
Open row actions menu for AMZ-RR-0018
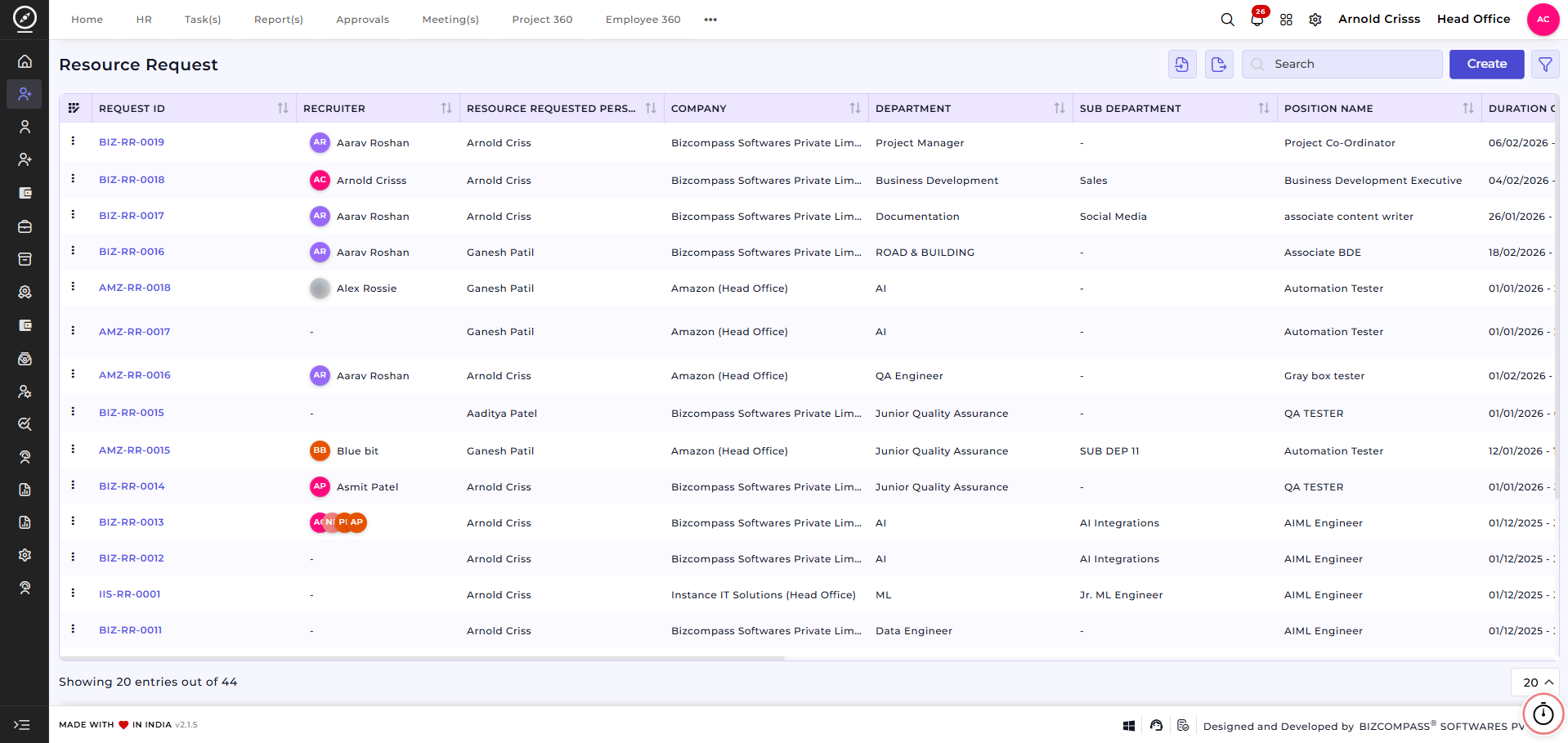coord(73,287)
